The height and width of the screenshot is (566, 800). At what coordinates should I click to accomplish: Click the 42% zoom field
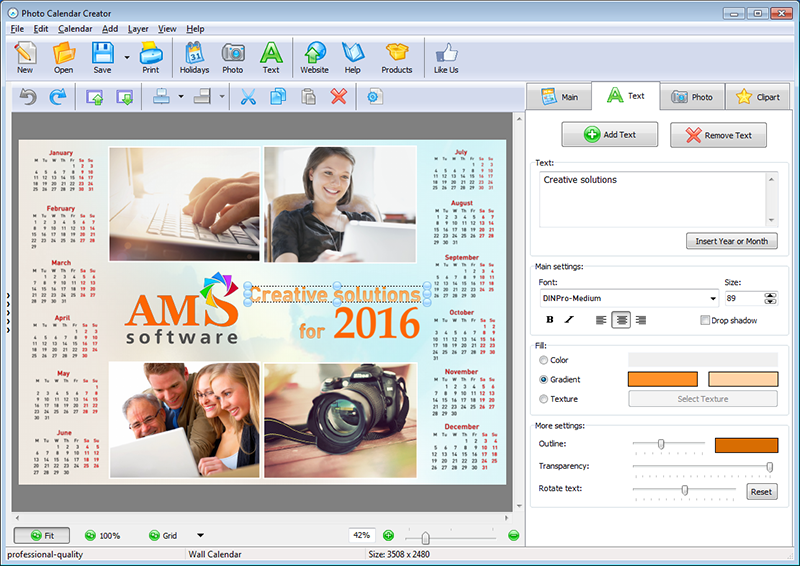(362, 535)
